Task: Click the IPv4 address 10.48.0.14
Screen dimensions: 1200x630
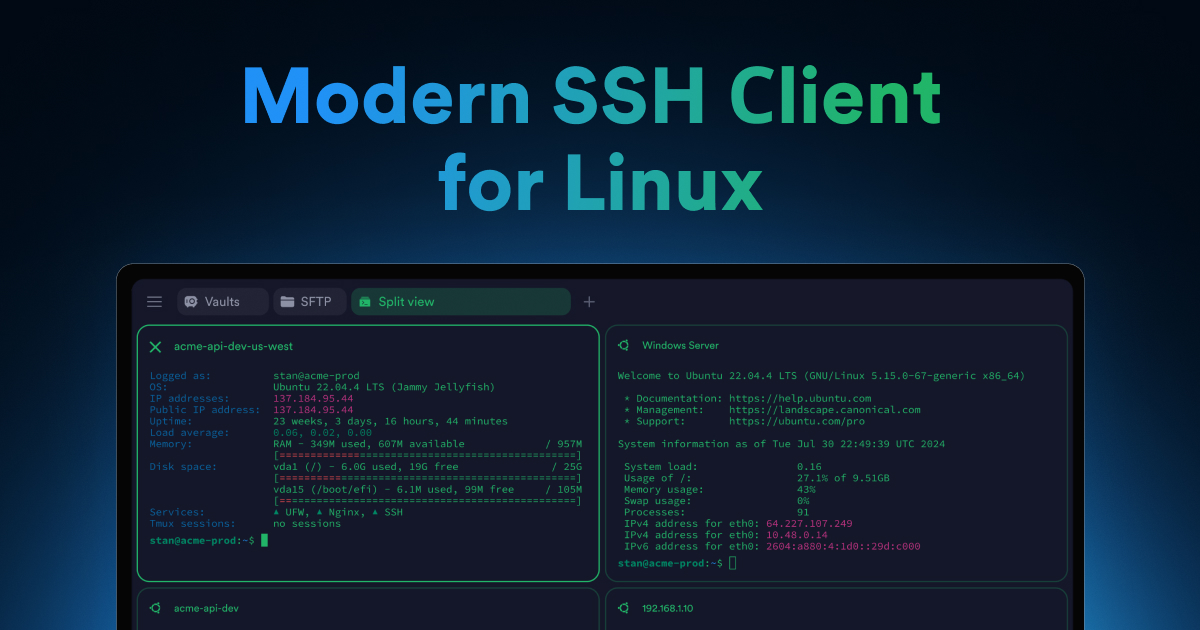Action: tap(797, 535)
